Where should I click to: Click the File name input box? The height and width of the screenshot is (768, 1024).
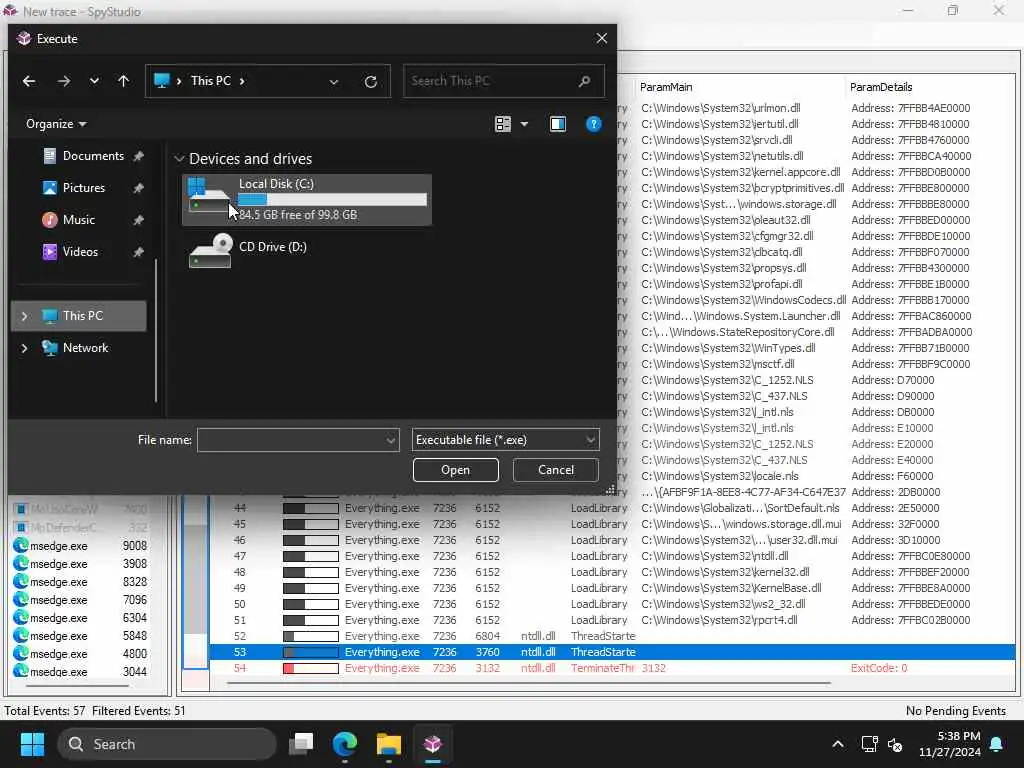tap(291, 440)
